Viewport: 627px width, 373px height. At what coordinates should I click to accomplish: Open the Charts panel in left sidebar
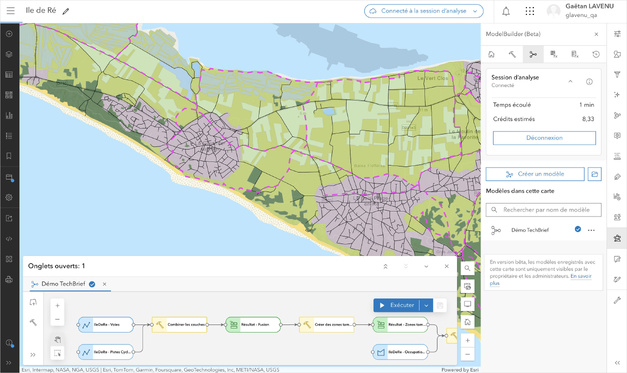[x=9, y=115]
